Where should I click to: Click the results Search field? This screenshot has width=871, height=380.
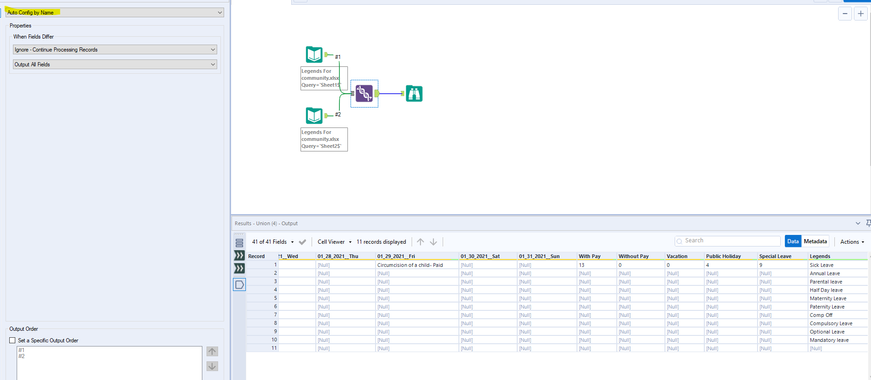pos(727,241)
